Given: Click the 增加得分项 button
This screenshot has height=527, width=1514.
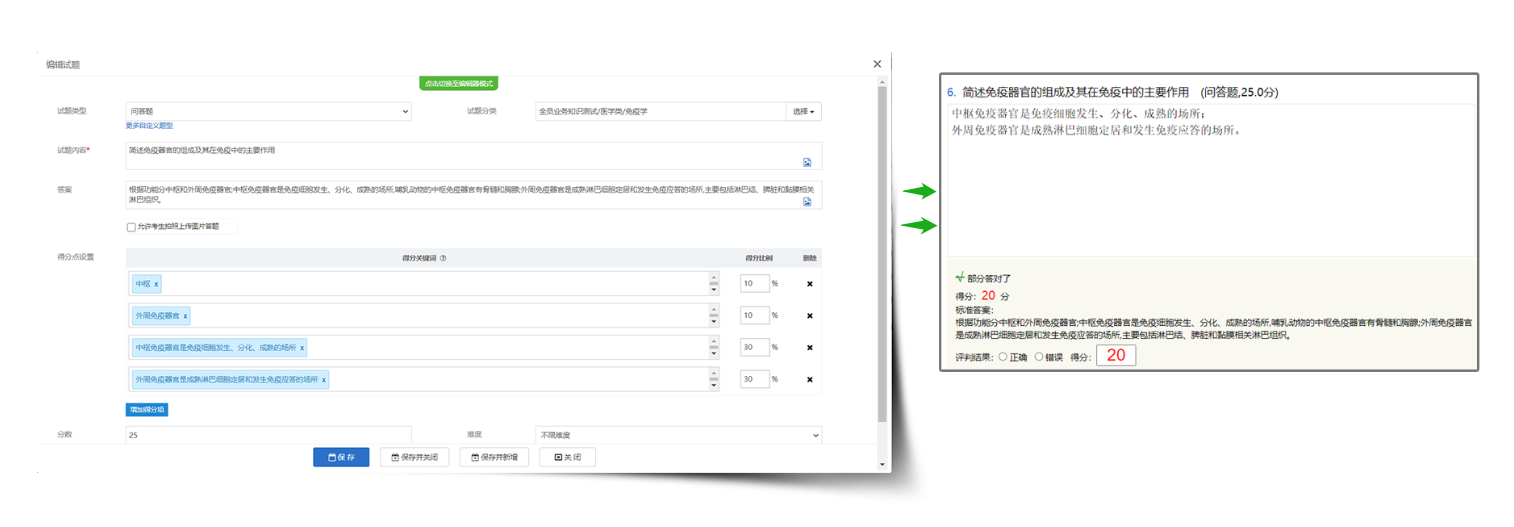Looking at the screenshot, I should pos(146,409).
